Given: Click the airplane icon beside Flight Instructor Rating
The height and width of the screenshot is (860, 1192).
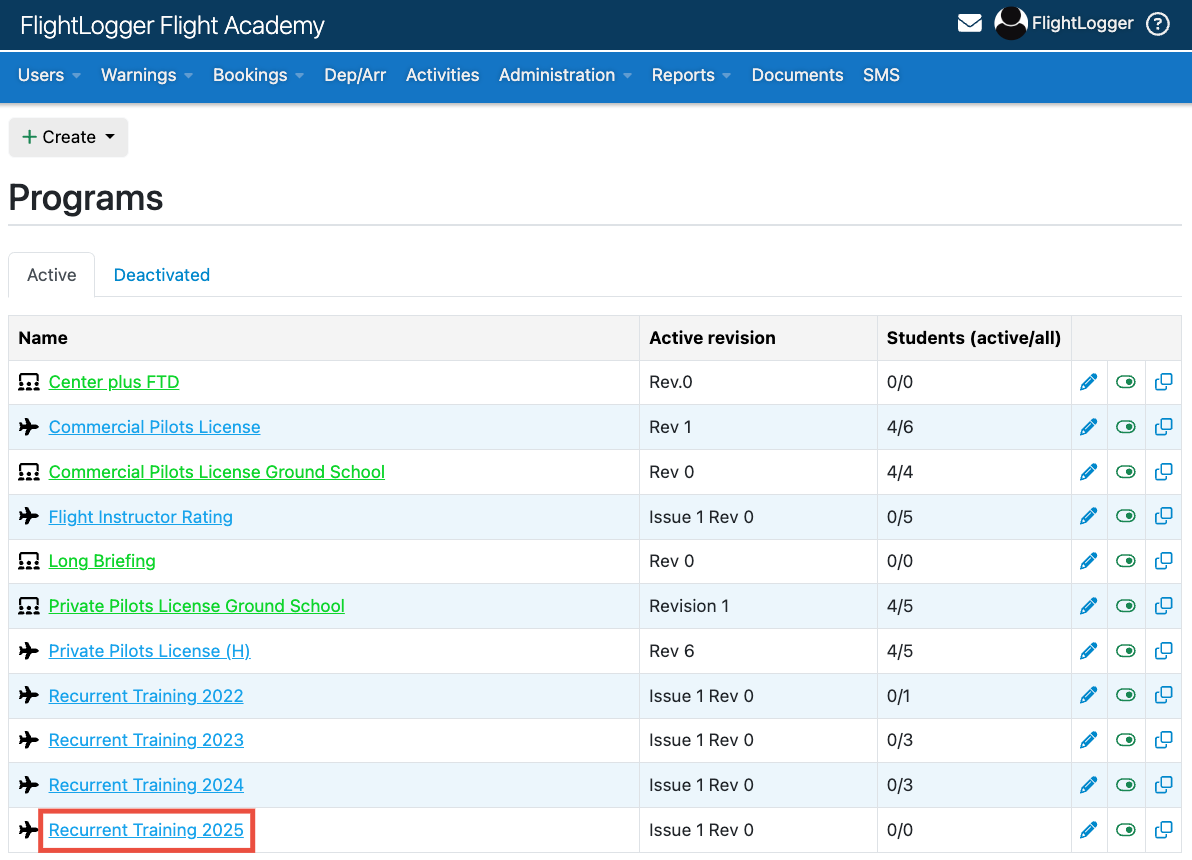Looking at the screenshot, I should (x=28, y=516).
